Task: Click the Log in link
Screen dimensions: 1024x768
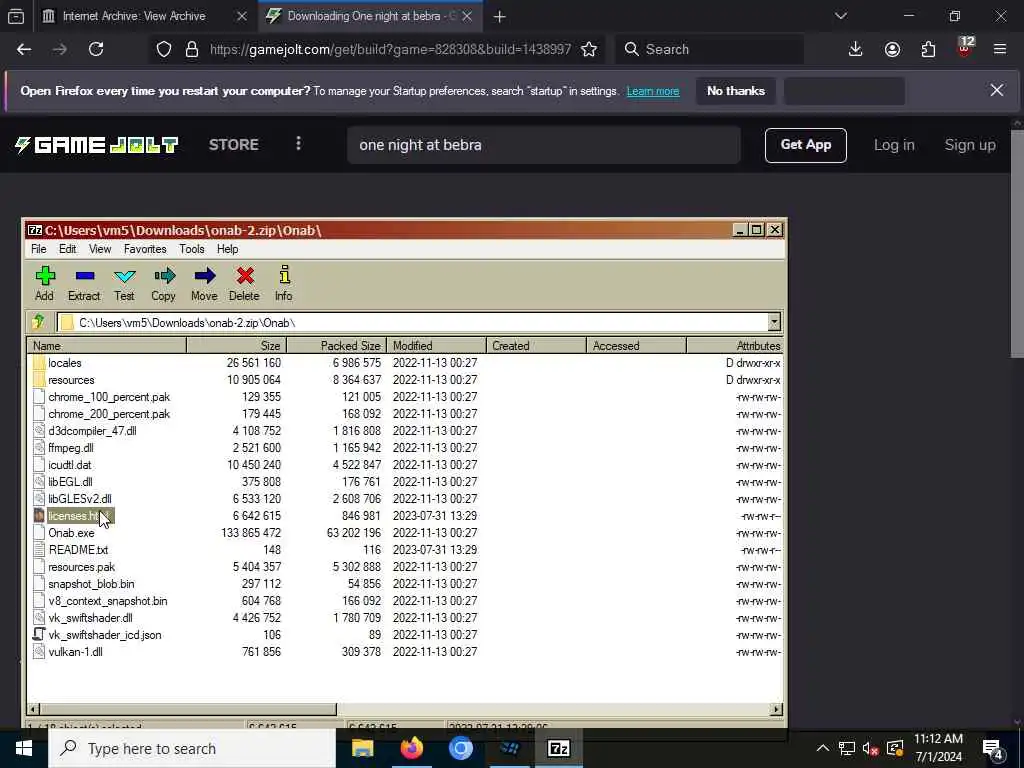Action: [x=894, y=145]
